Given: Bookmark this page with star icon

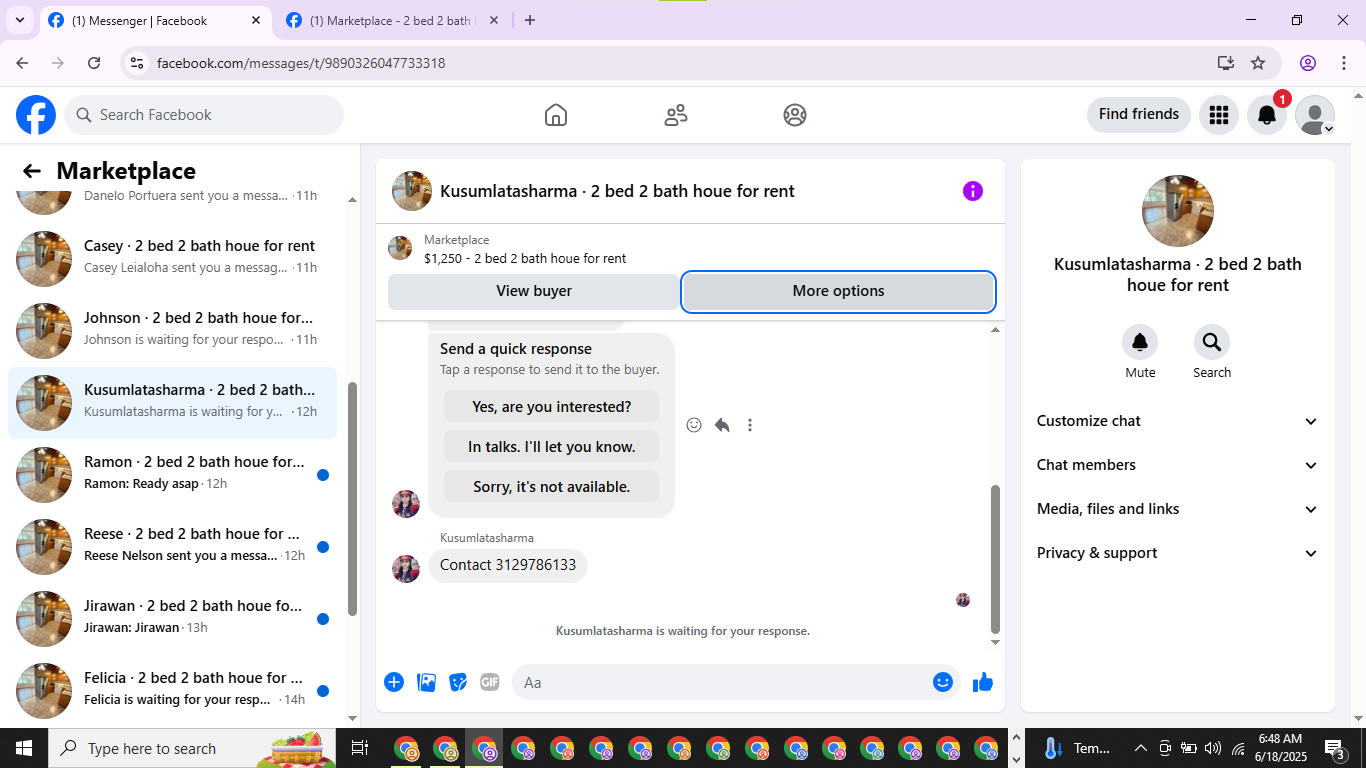Looking at the screenshot, I should click(1258, 63).
